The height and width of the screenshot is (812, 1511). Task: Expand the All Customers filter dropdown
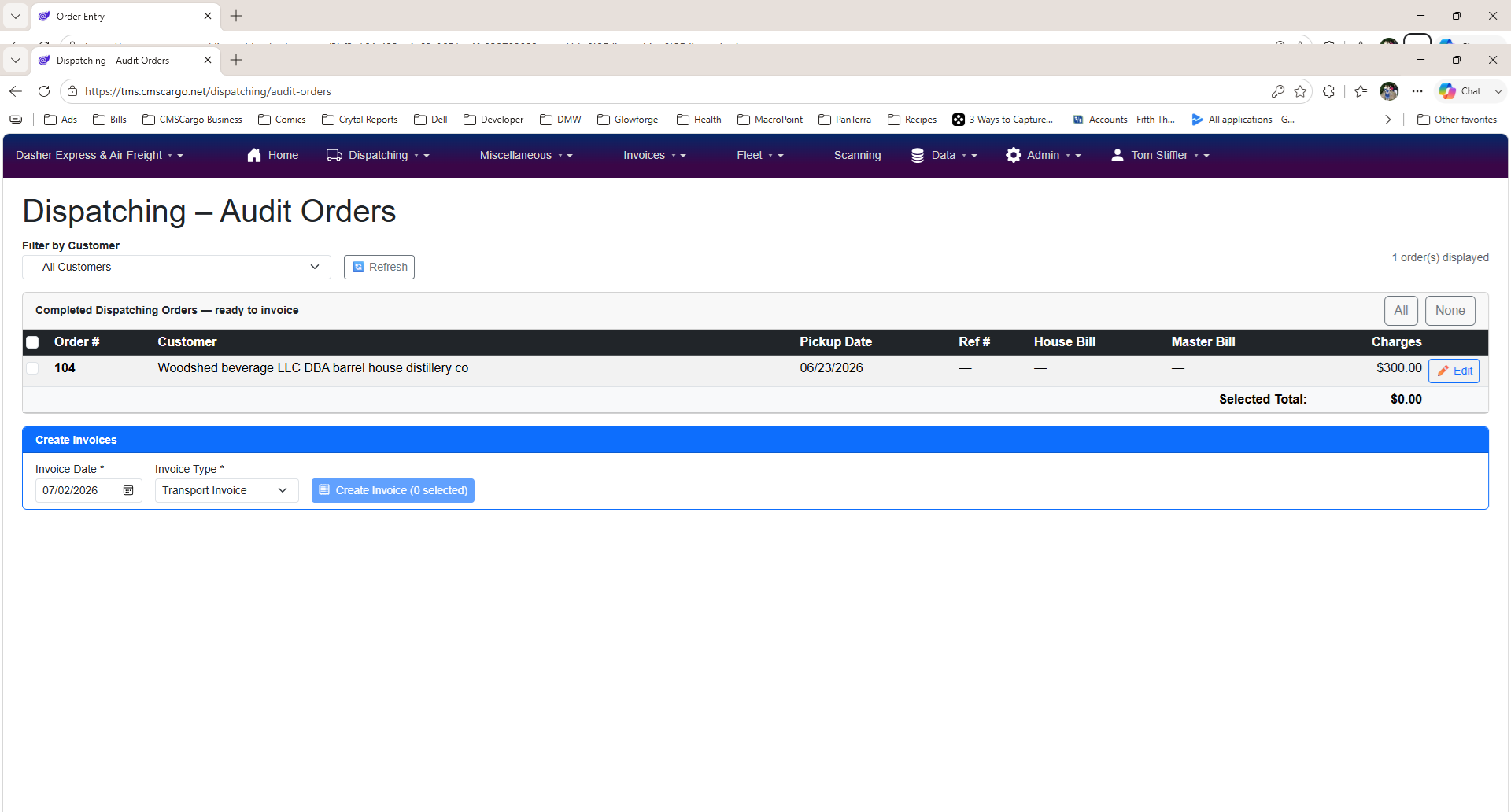176,267
